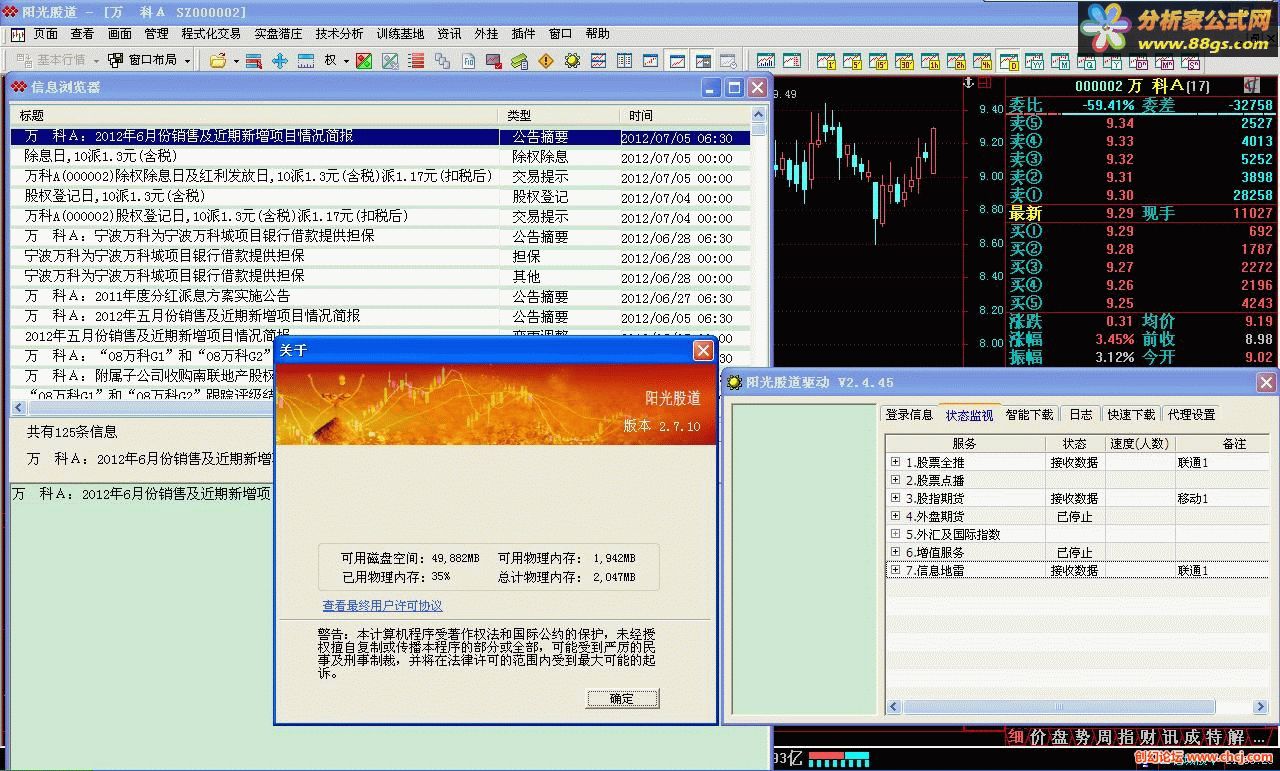This screenshot has width=1280, height=771.
Task: Open the 程式化交易 menu
Action: click(211, 34)
